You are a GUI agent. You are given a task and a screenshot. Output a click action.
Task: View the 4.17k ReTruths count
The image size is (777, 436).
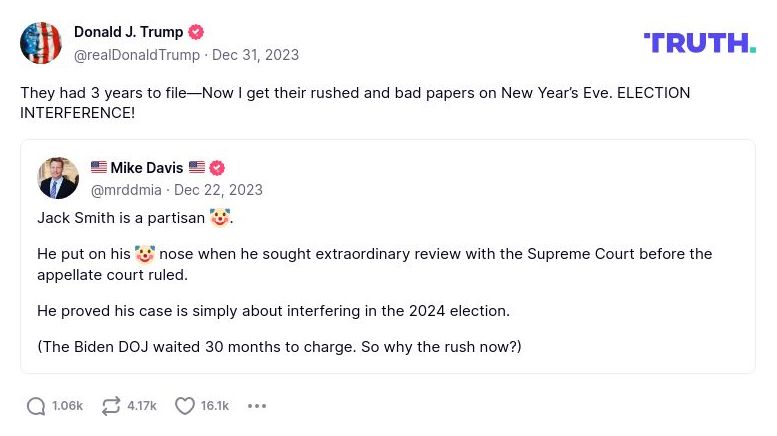click(x=142, y=406)
